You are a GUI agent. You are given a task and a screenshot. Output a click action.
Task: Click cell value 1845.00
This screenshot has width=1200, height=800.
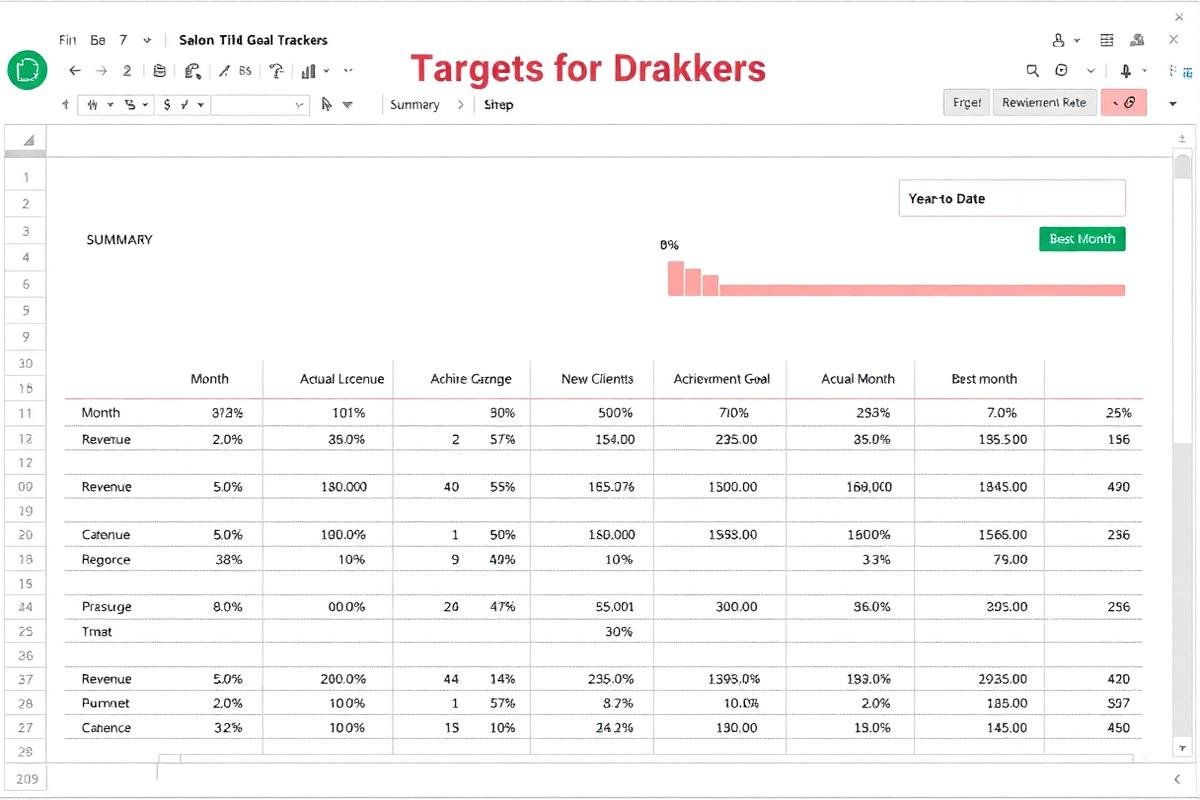pyautogui.click(x=1002, y=486)
